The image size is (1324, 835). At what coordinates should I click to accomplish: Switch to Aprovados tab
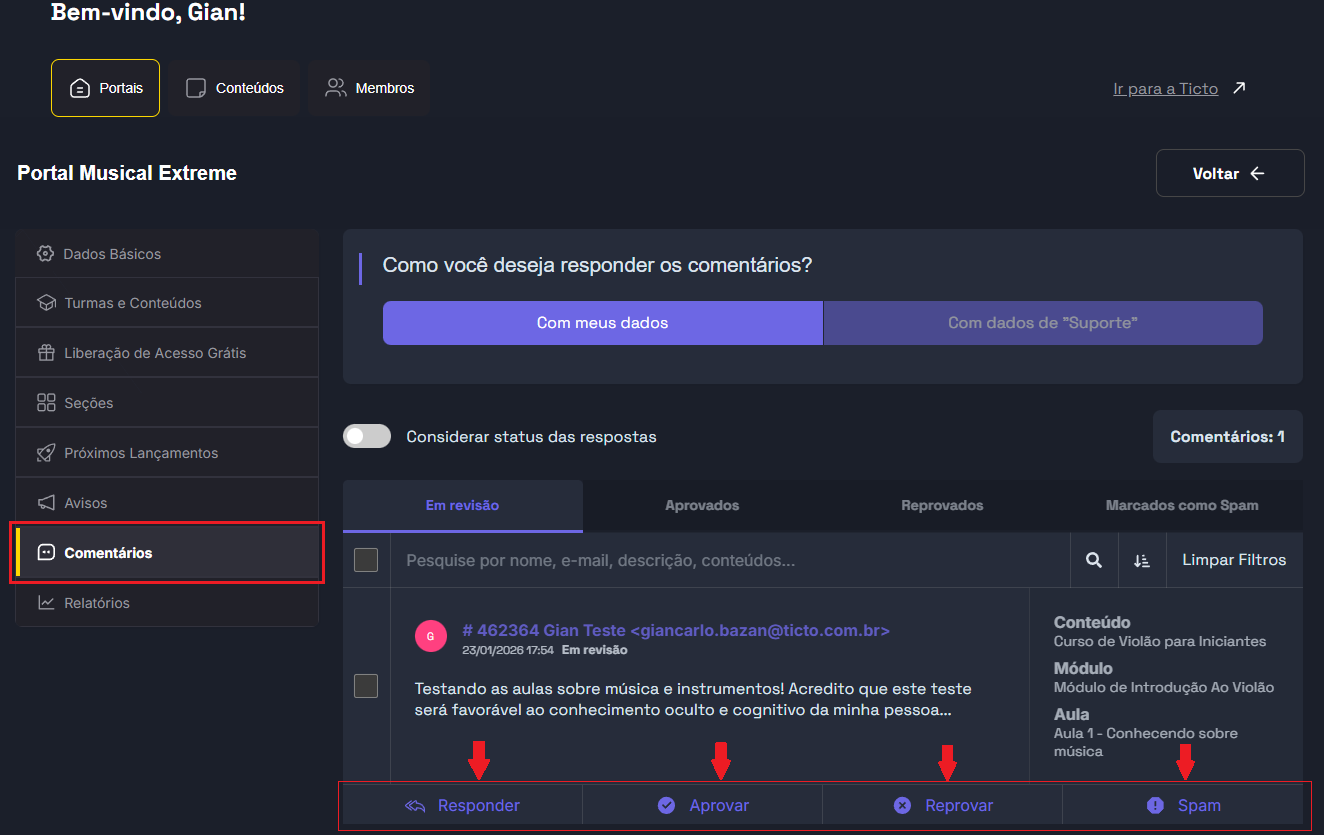click(x=702, y=506)
